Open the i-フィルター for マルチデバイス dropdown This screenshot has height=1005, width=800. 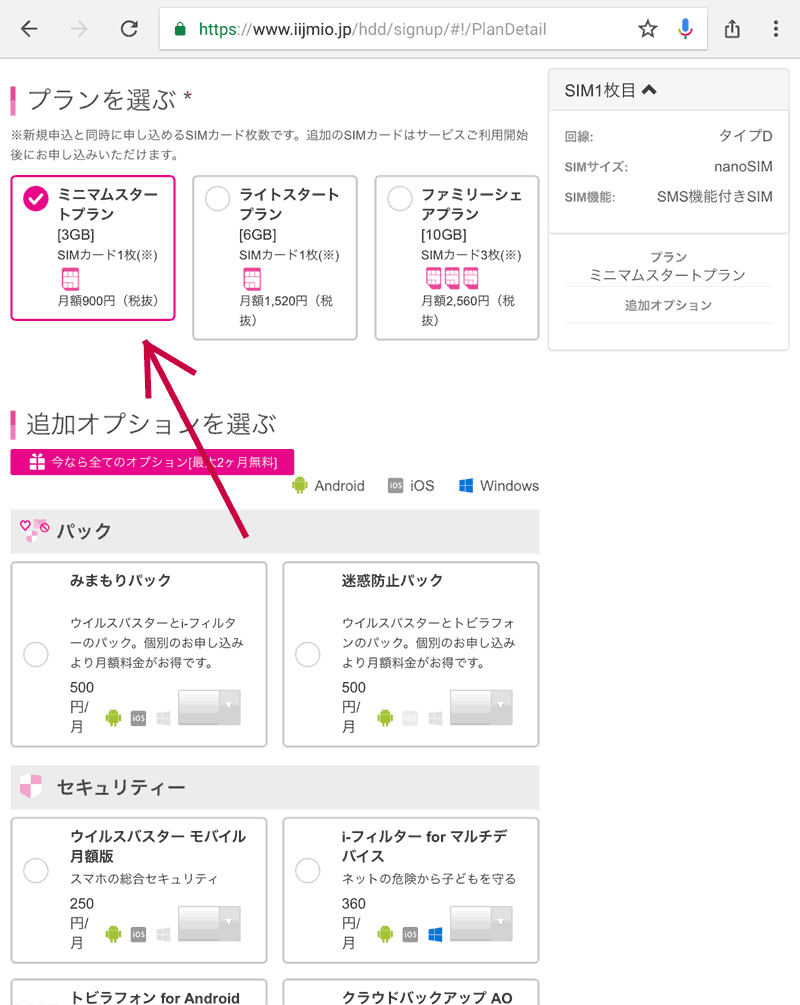(481, 923)
